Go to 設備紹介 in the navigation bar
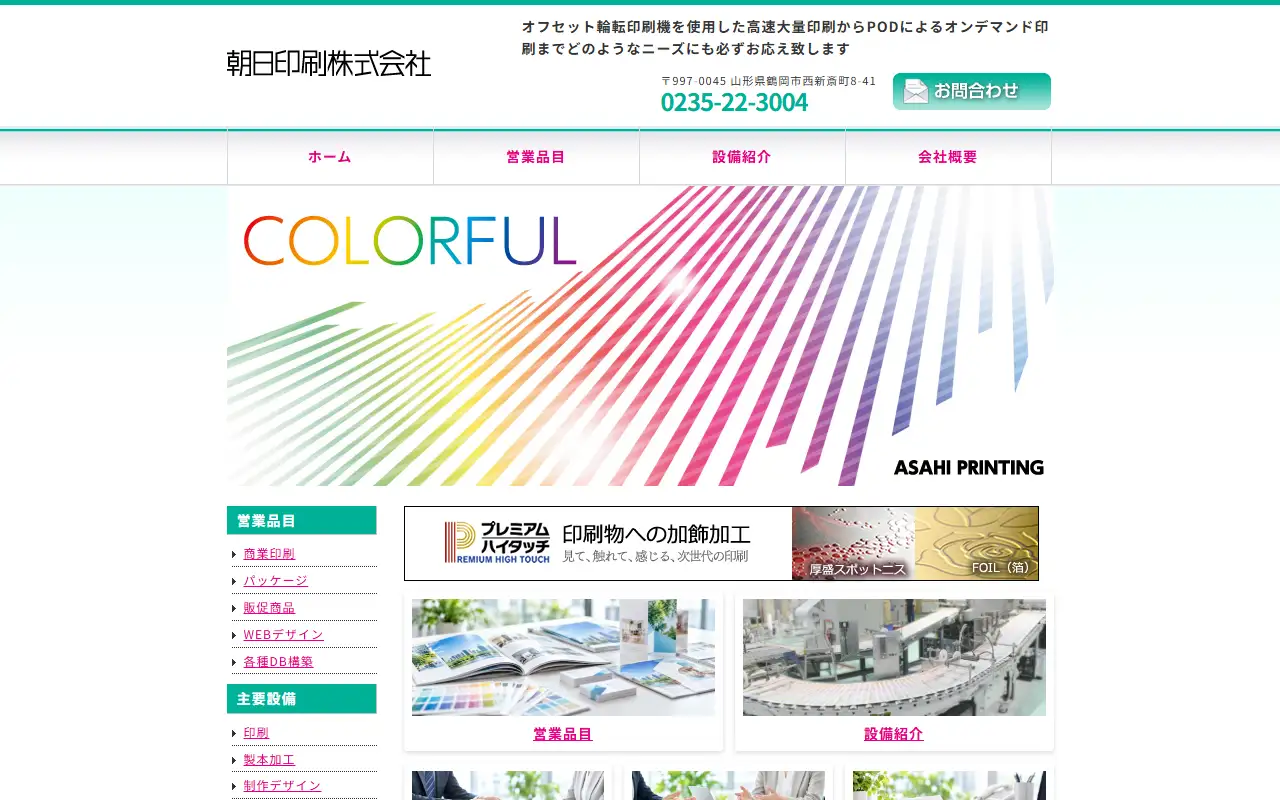 point(742,157)
